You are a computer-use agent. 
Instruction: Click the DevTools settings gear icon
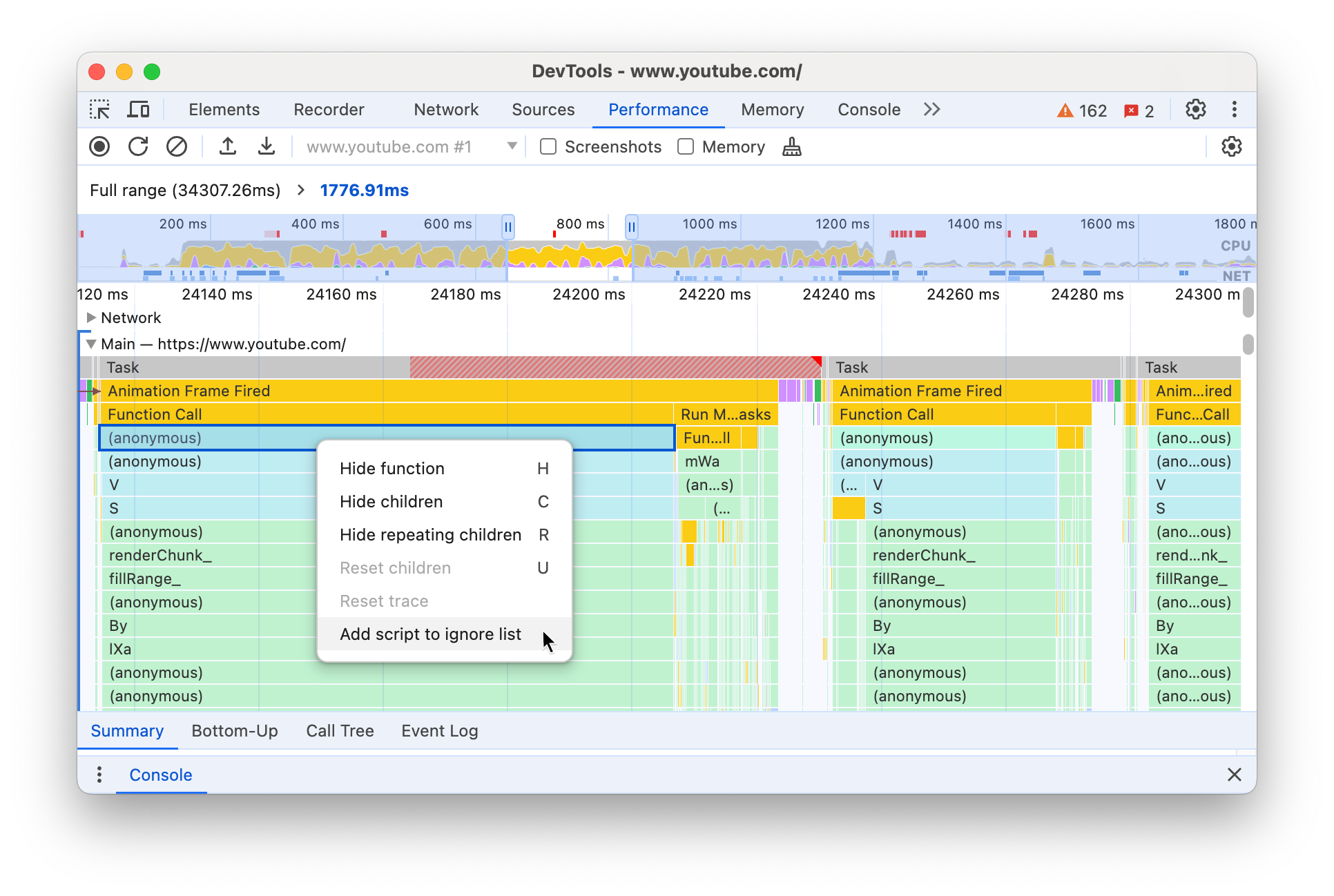pyautogui.click(x=1196, y=109)
